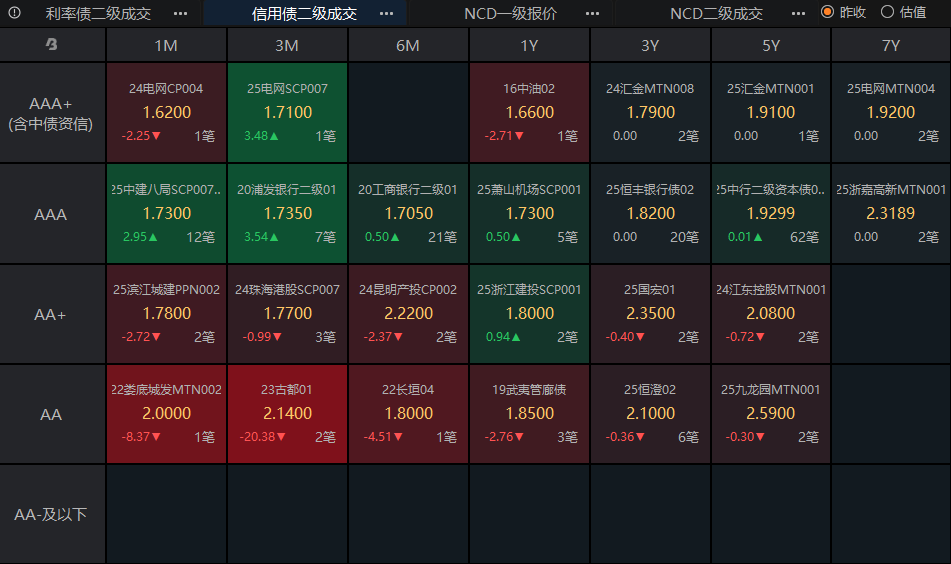951x564 pixels.
Task: Click the 3Y column header
Action: 650,45
